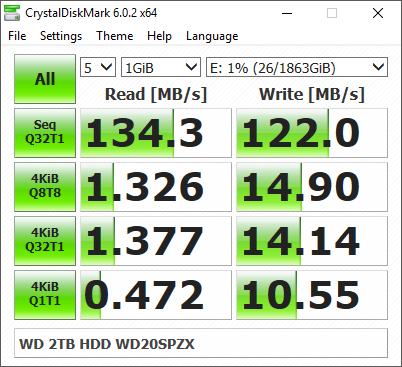Screen dimensions: 402x367
Task: Run all benchmarks with the All button
Action: point(45,79)
